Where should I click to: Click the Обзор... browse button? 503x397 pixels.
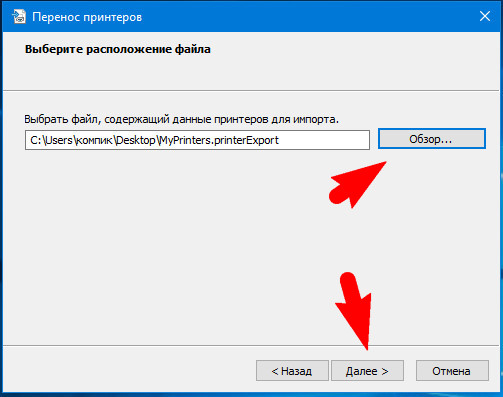432,139
